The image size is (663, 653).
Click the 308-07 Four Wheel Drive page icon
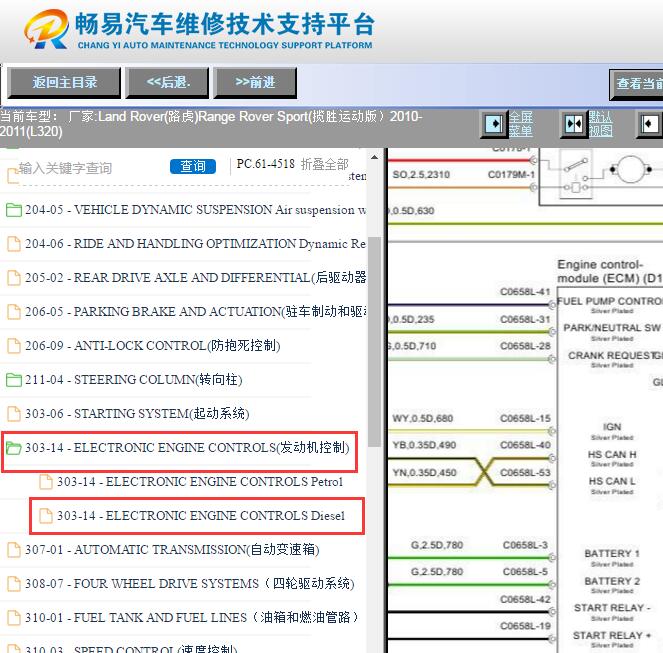click(14, 584)
